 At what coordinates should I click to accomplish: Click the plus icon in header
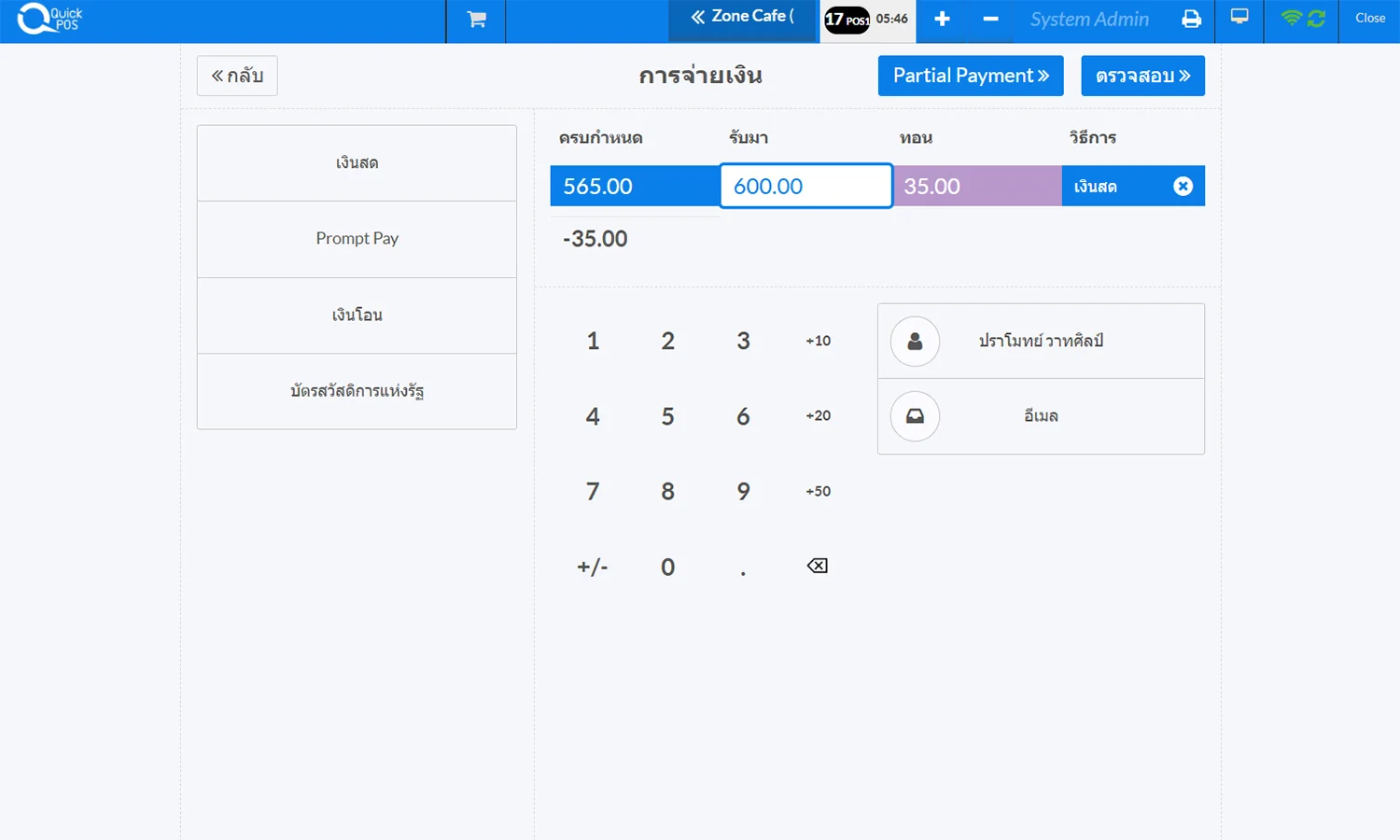[x=942, y=20]
